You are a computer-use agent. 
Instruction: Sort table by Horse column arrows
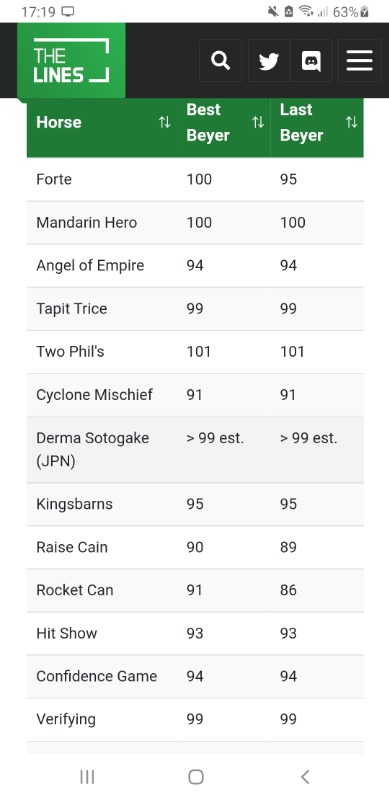pos(164,122)
